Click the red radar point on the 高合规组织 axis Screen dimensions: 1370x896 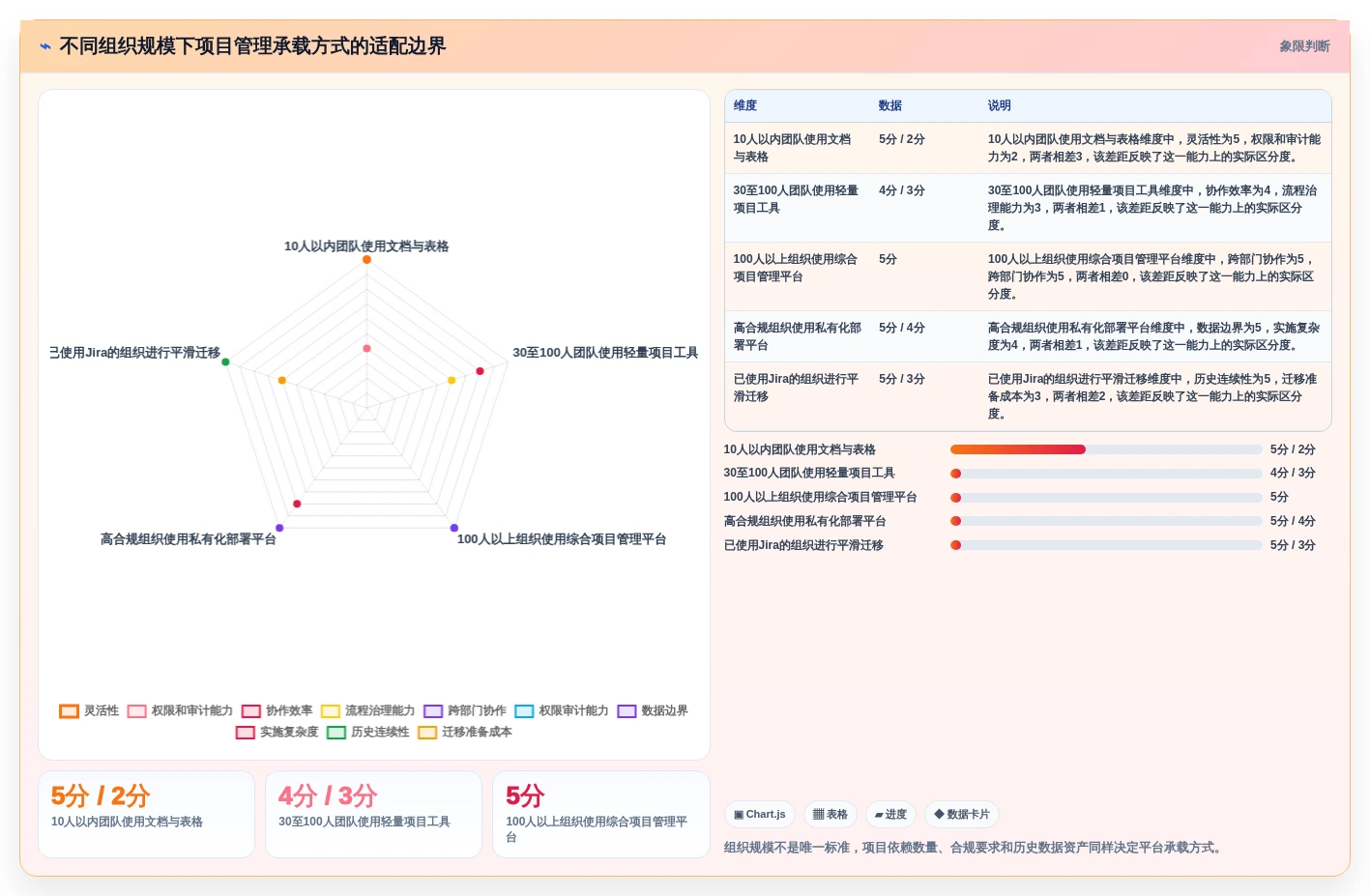pyautogui.click(x=297, y=504)
